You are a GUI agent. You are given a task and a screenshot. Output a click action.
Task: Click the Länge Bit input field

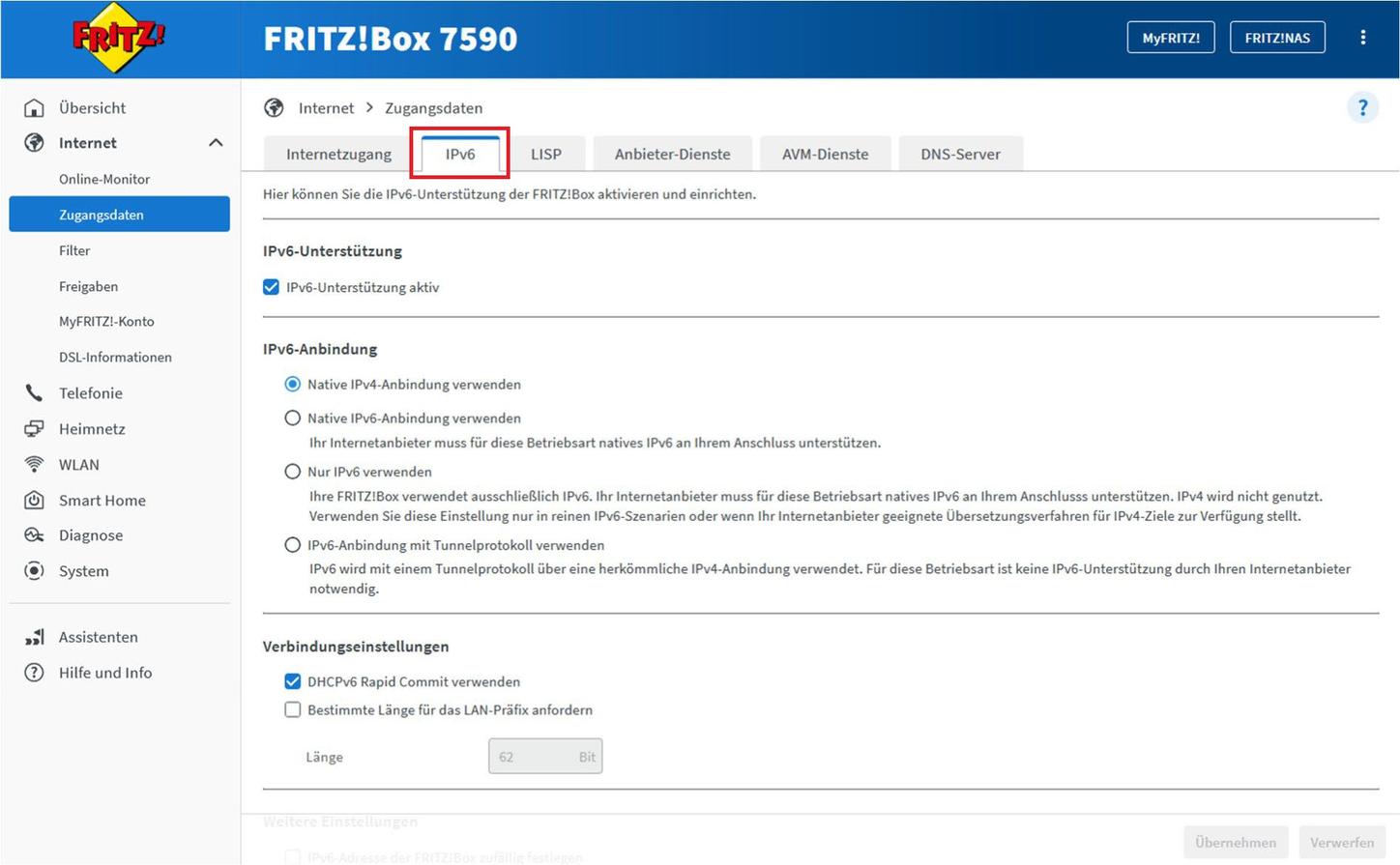pos(544,756)
